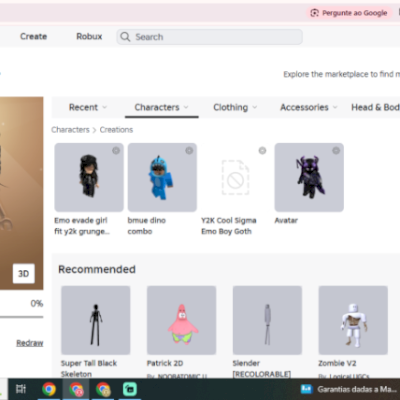Open second Chrome profile icon in taskbar

pyautogui.click(x=76, y=389)
